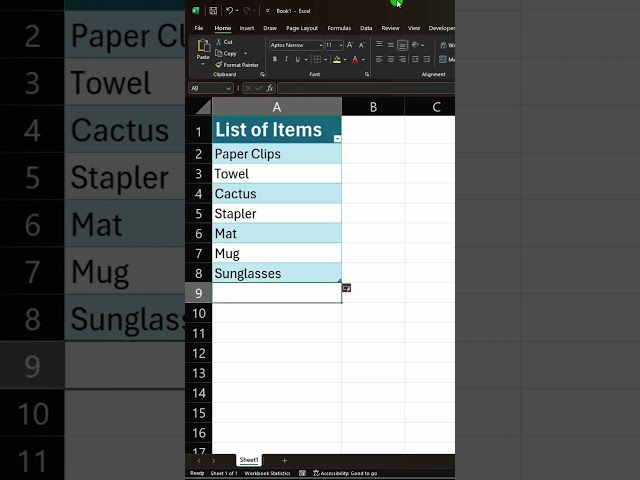
Task: Expand underline style options arrow
Action: (306, 60)
